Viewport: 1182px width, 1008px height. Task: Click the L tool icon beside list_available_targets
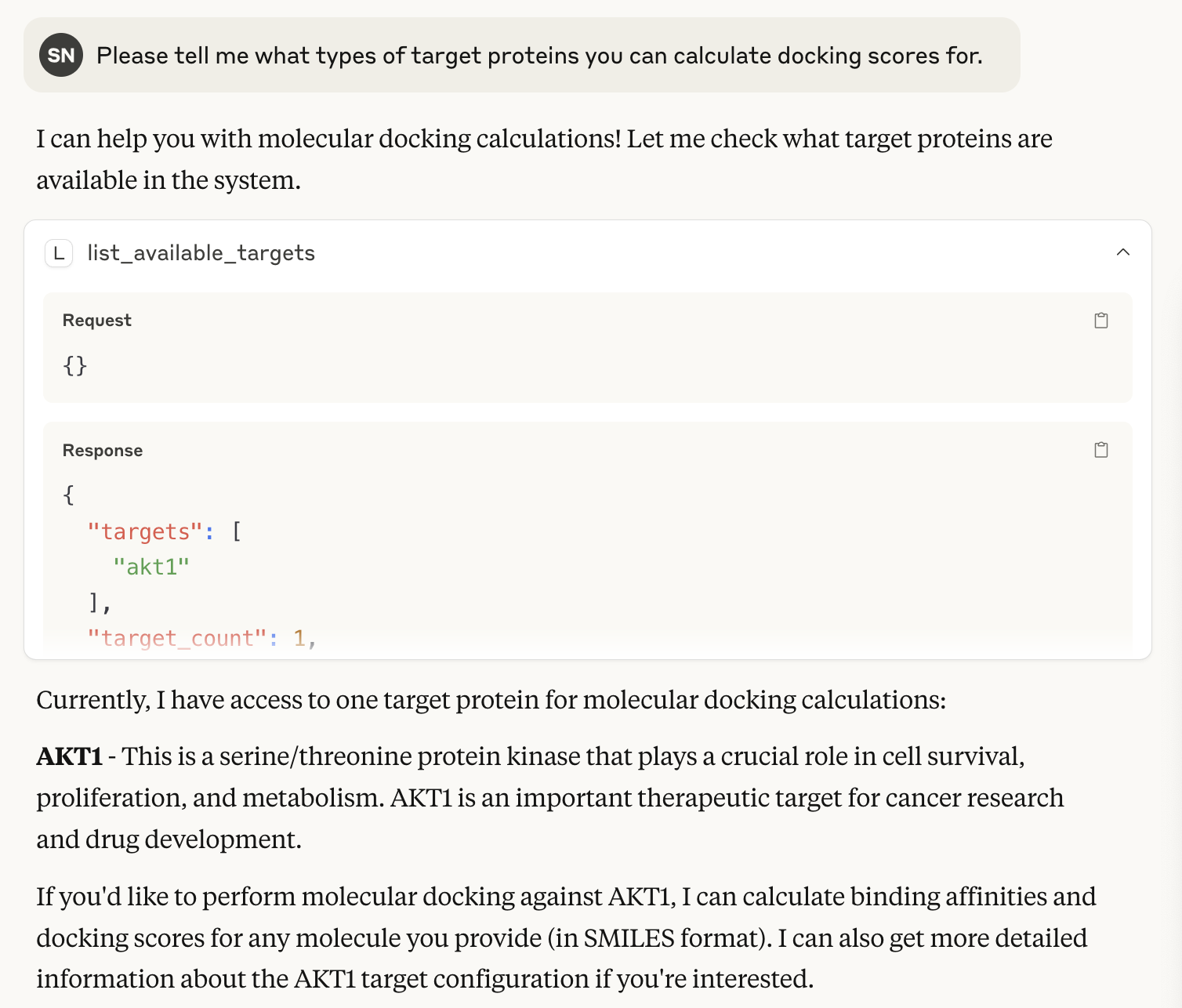click(59, 253)
